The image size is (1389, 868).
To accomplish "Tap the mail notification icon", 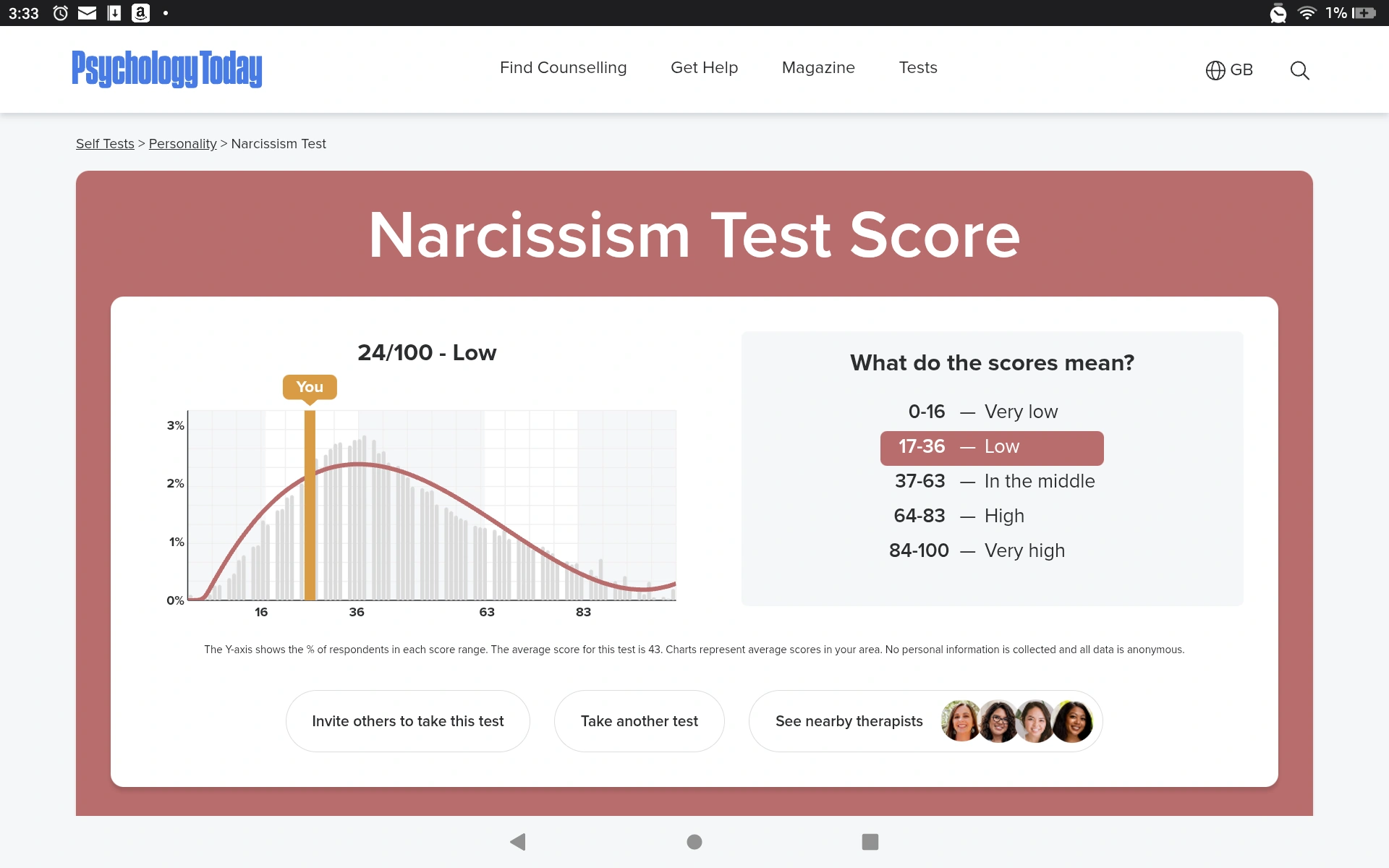I will (87, 13).
